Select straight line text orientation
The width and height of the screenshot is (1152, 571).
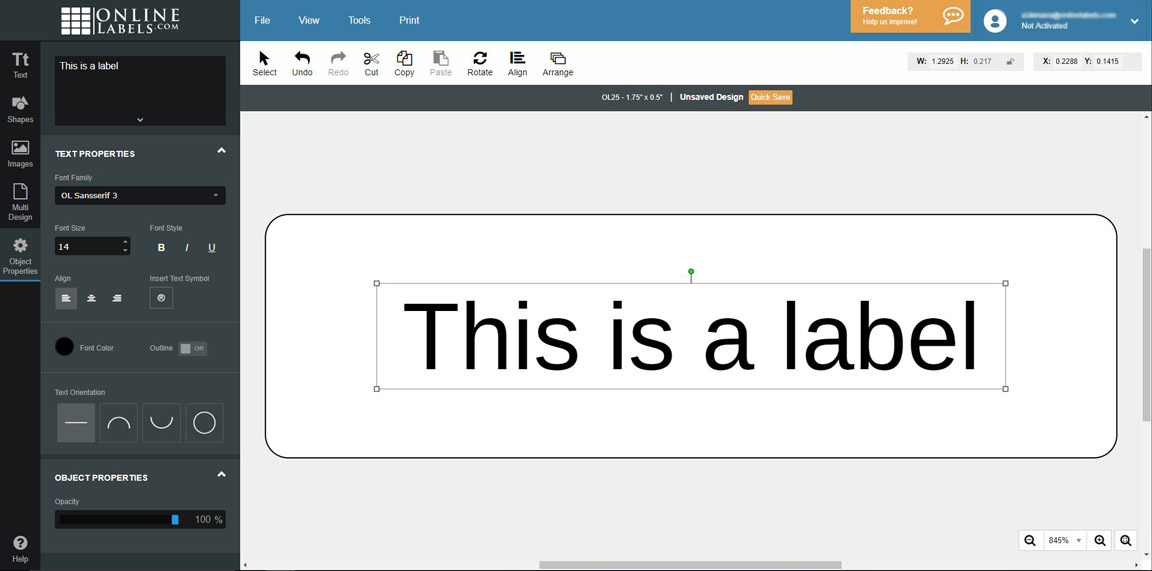[76, 423]
